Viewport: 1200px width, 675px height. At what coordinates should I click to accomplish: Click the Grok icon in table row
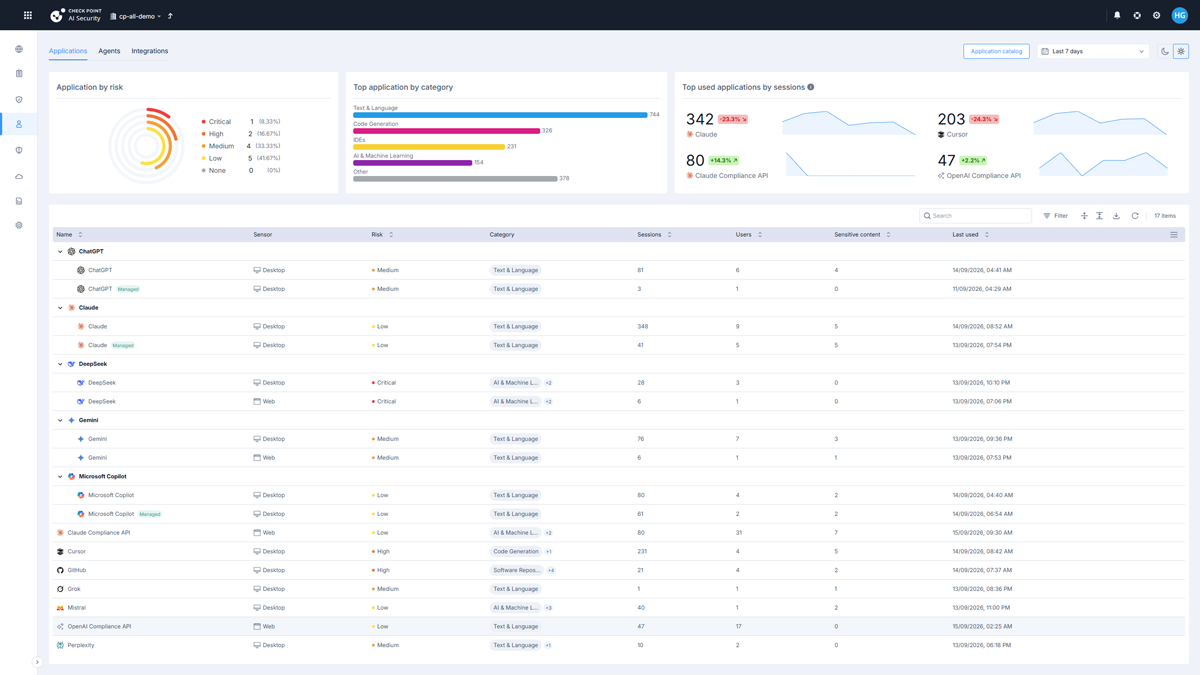click(x=60, y=589)
